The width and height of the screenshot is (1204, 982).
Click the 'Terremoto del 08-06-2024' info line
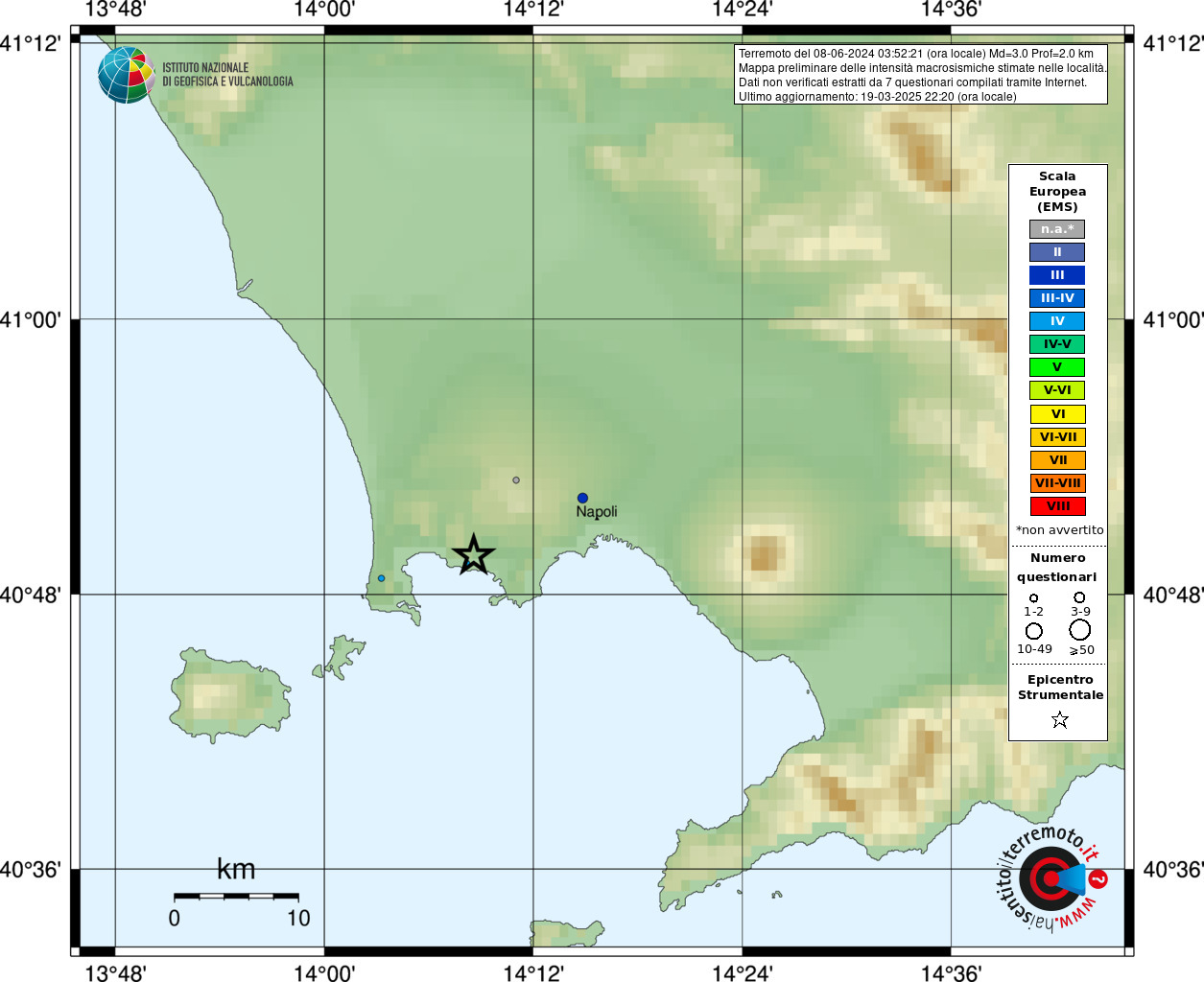coord(916,54)
